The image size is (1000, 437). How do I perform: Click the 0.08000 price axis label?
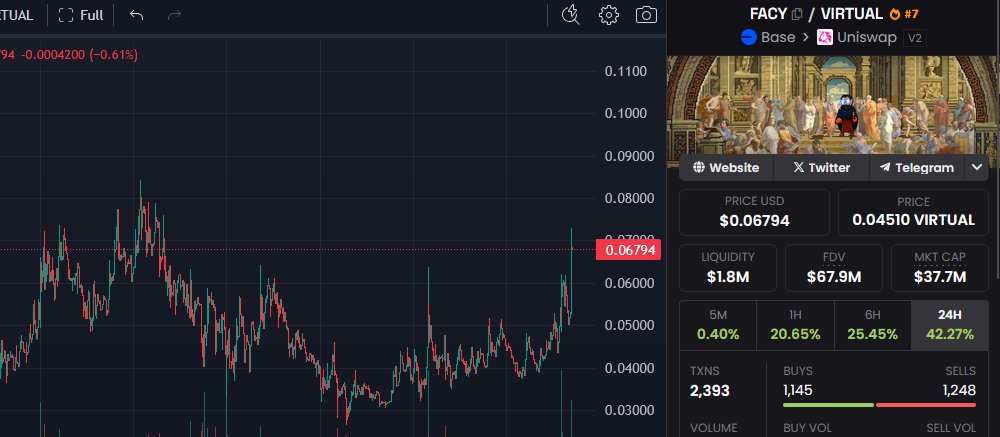(x=629, y=198)
